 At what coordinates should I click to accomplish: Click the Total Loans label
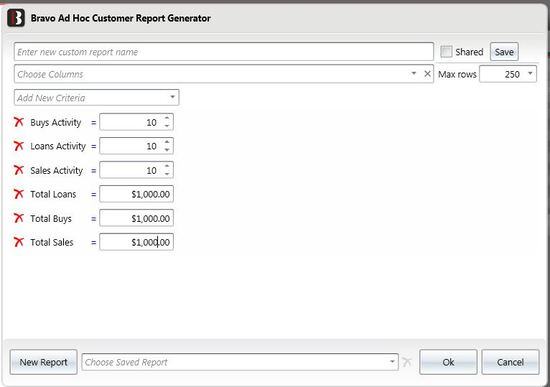pyautogui.click(x=53, y=194)
